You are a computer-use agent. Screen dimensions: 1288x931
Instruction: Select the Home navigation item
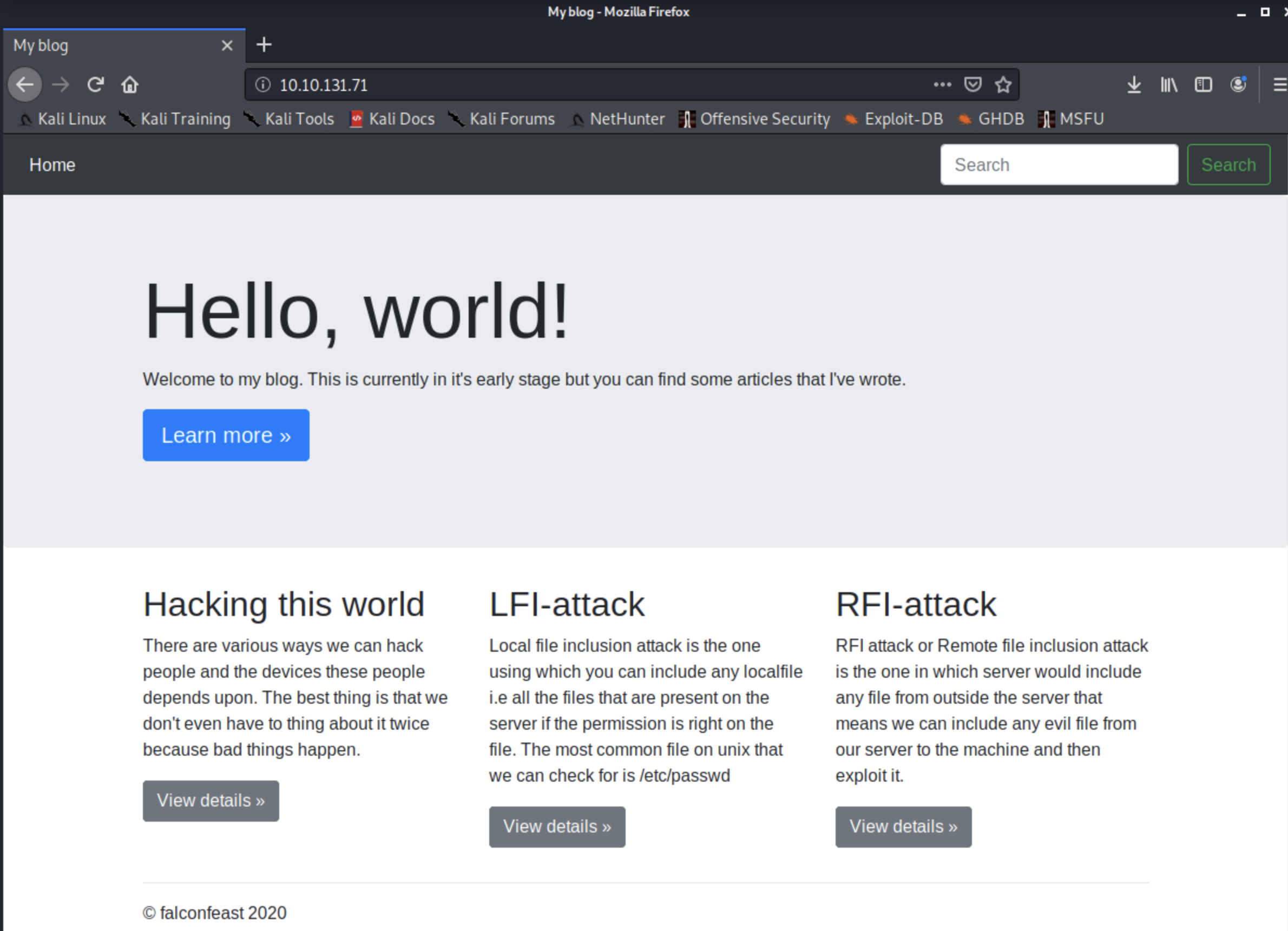[52, 165]
